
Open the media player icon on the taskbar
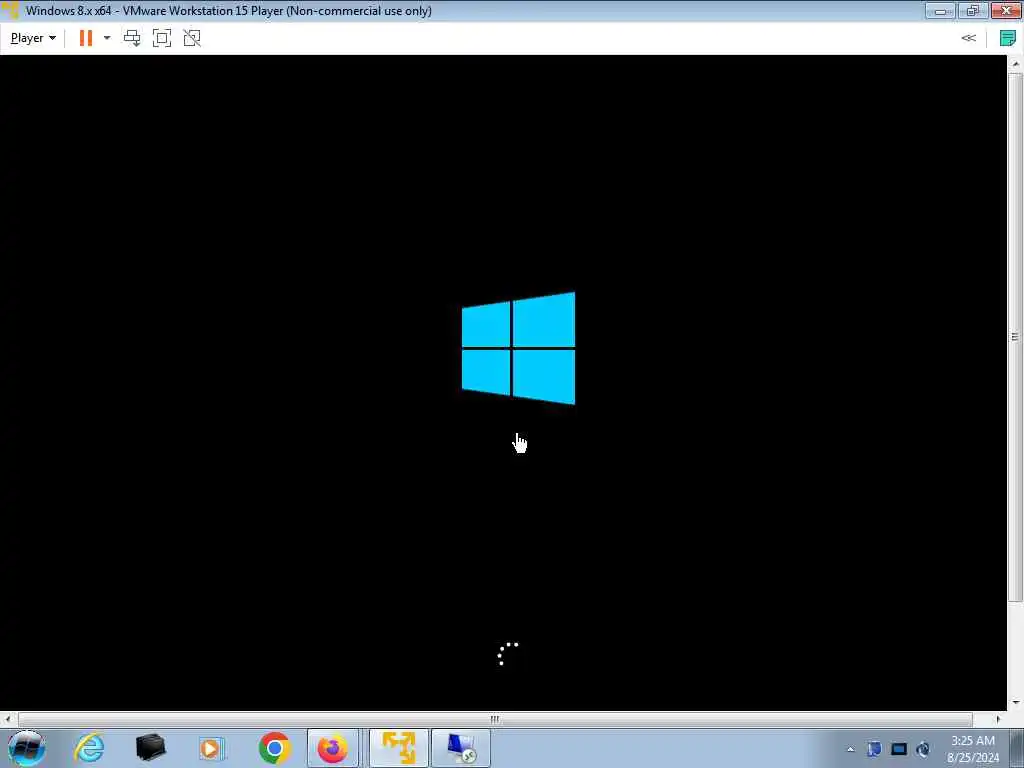(212, 748)
